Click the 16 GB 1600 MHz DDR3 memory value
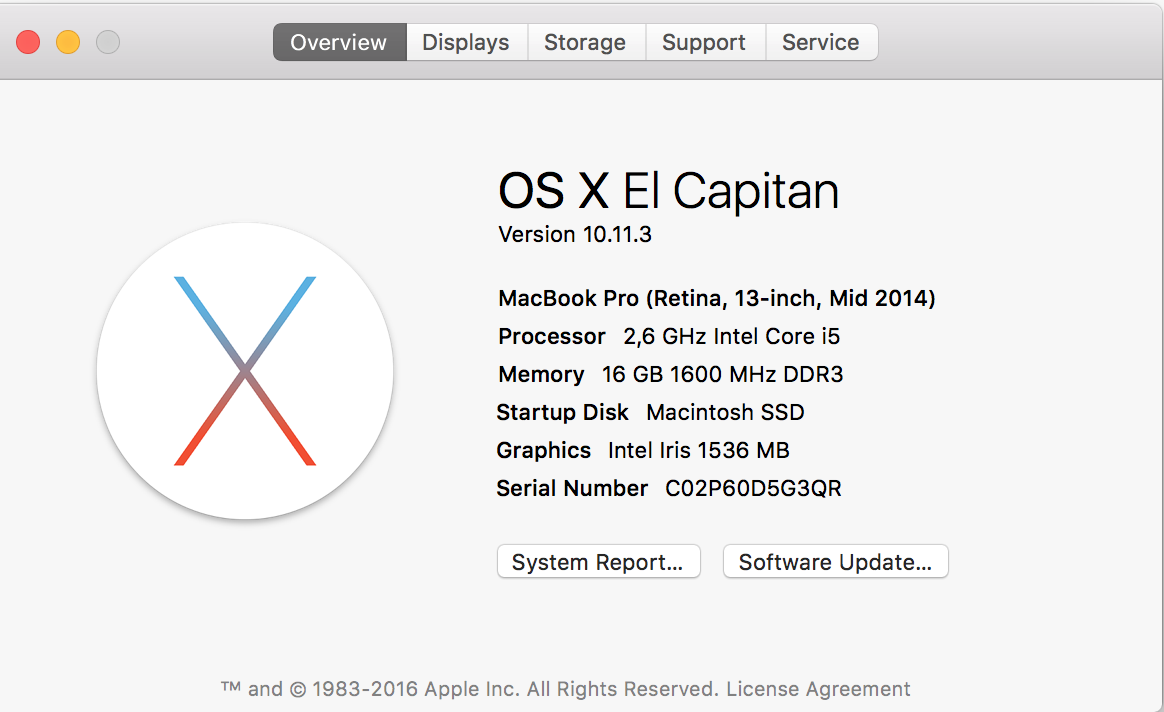 pos(722,374)
